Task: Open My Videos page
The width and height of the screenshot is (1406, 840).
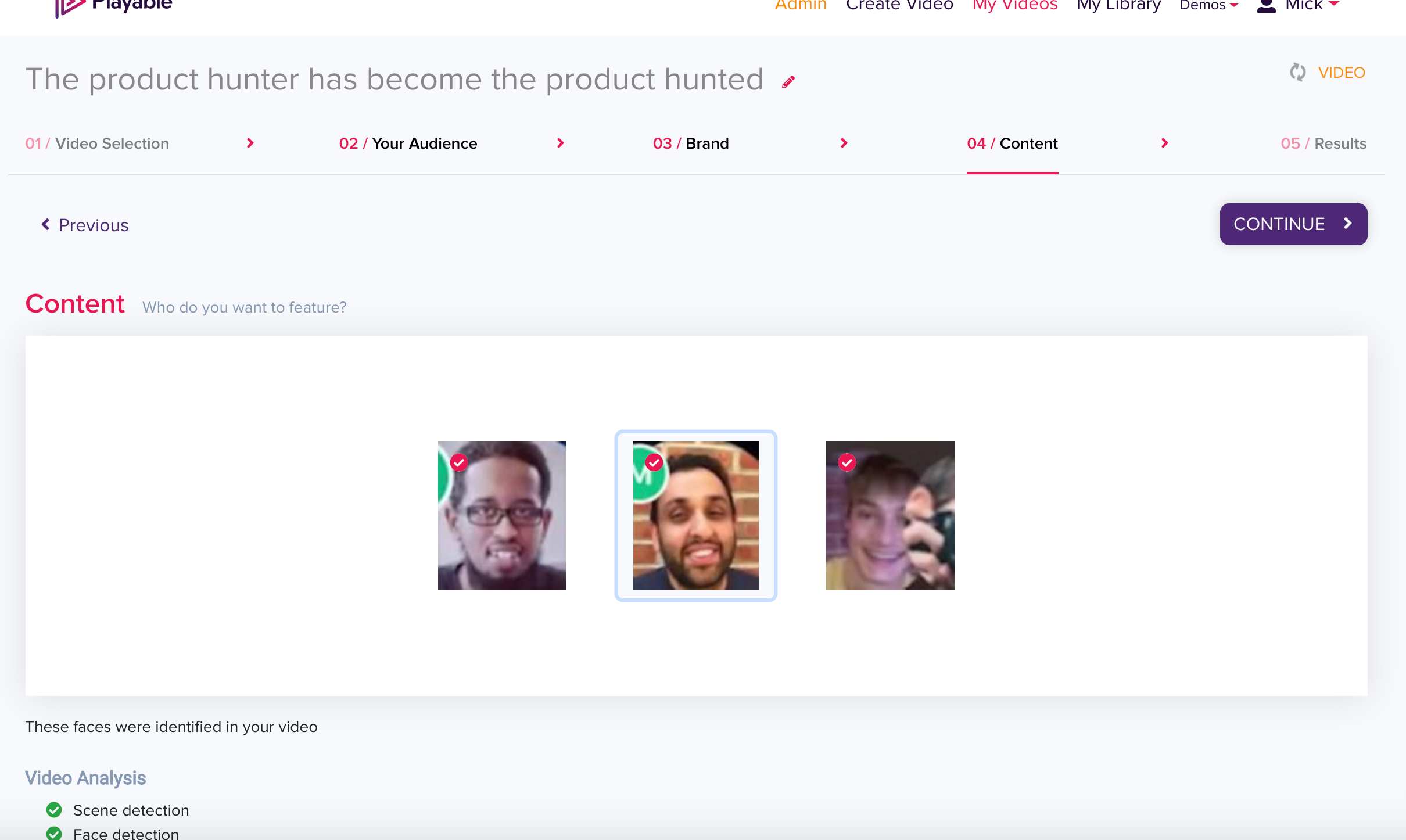Action: tap(1014, 6)
